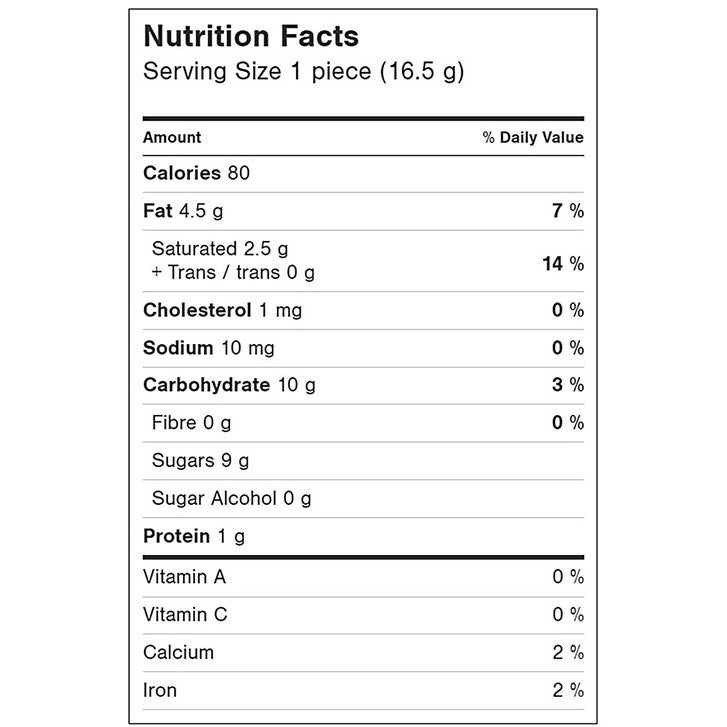727x727 pixels.
Task: Click the Nutrition Facts heading
Action: click(251, 36)
